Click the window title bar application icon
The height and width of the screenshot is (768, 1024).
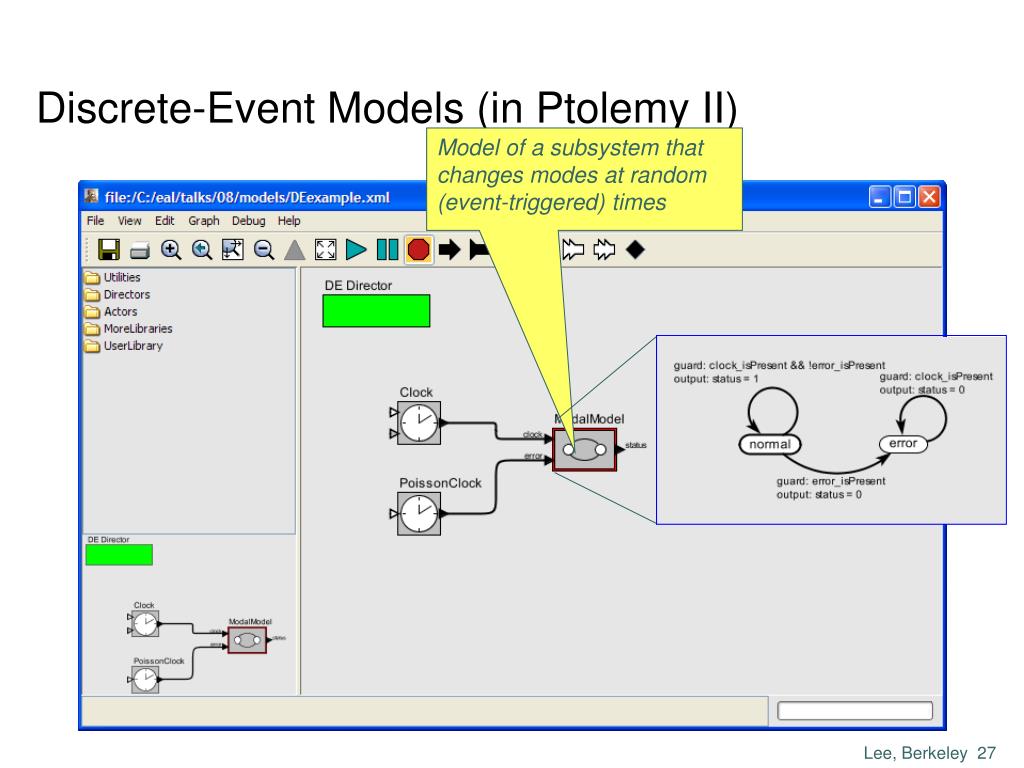(x=91, y=196)
